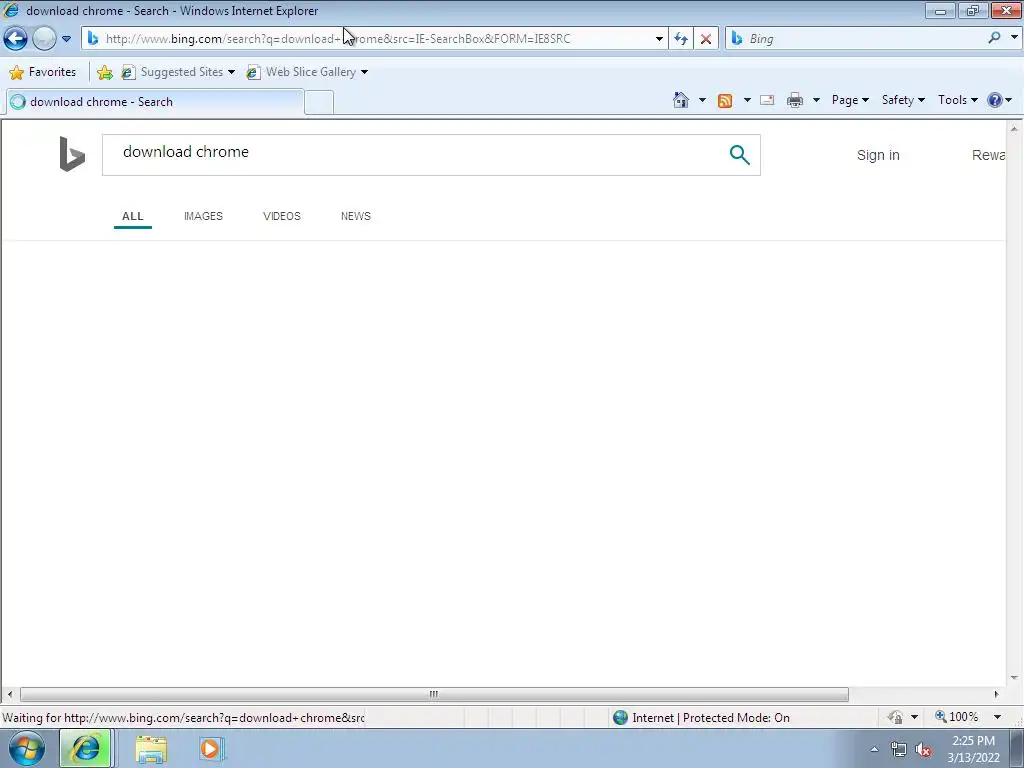This screenshot has height=768, width=1024.
Task: Click the network tray icon
Action: (x=899, y=750)
